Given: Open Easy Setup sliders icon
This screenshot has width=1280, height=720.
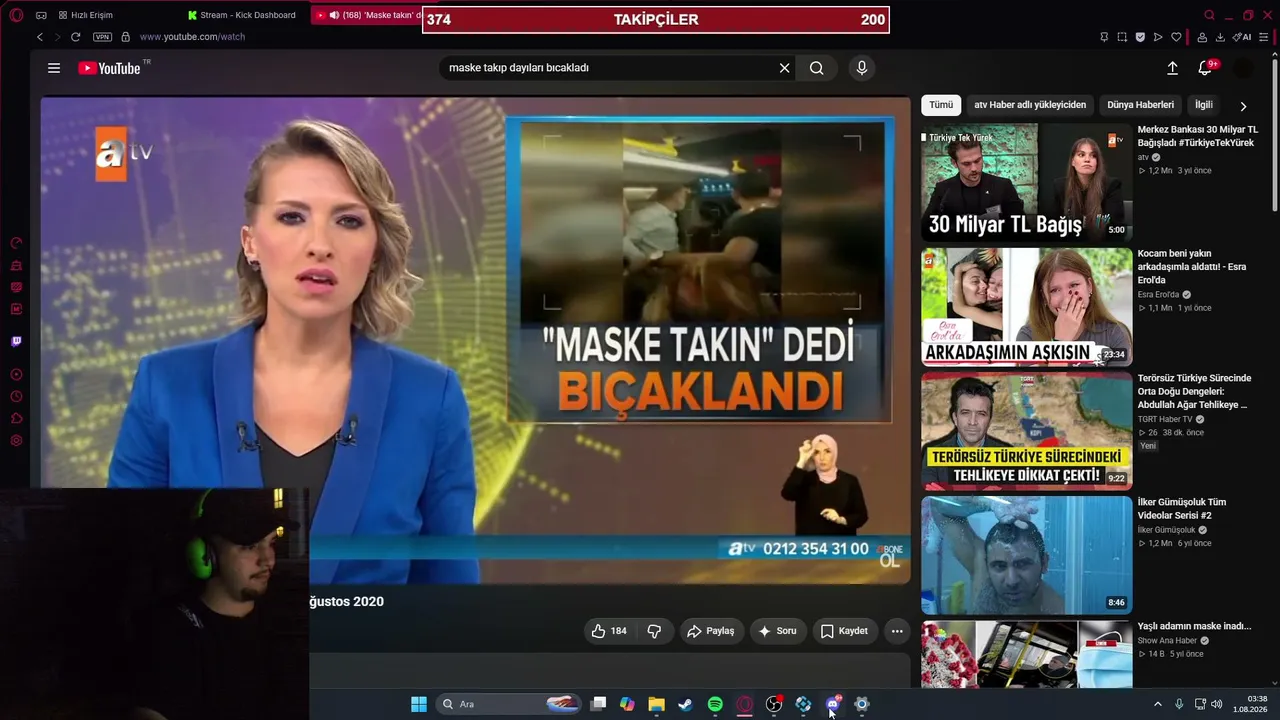Looking at the screenshot, I should 1265,37.
